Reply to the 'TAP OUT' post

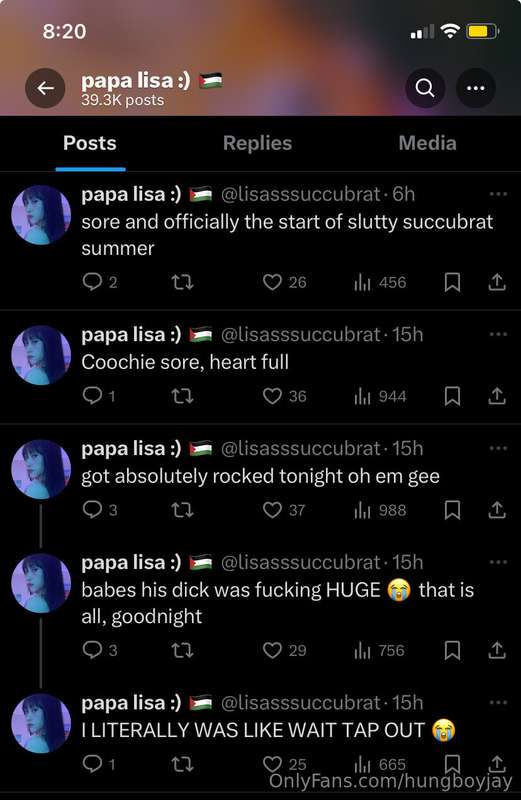pos(98,764)
